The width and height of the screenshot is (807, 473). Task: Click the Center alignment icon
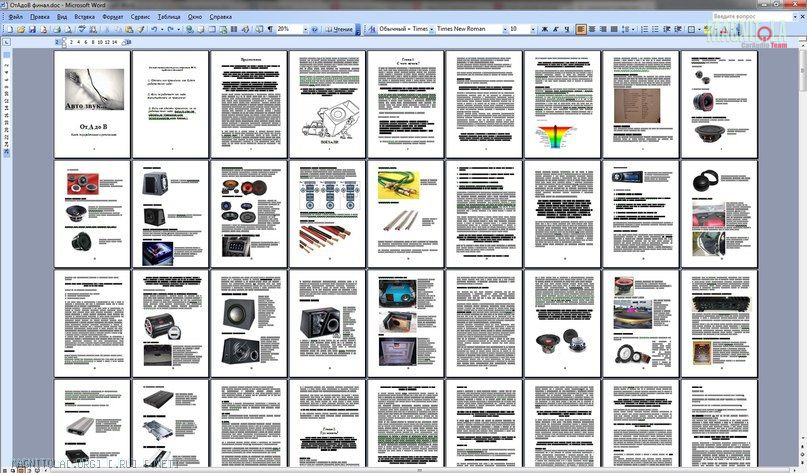(593, 29)
